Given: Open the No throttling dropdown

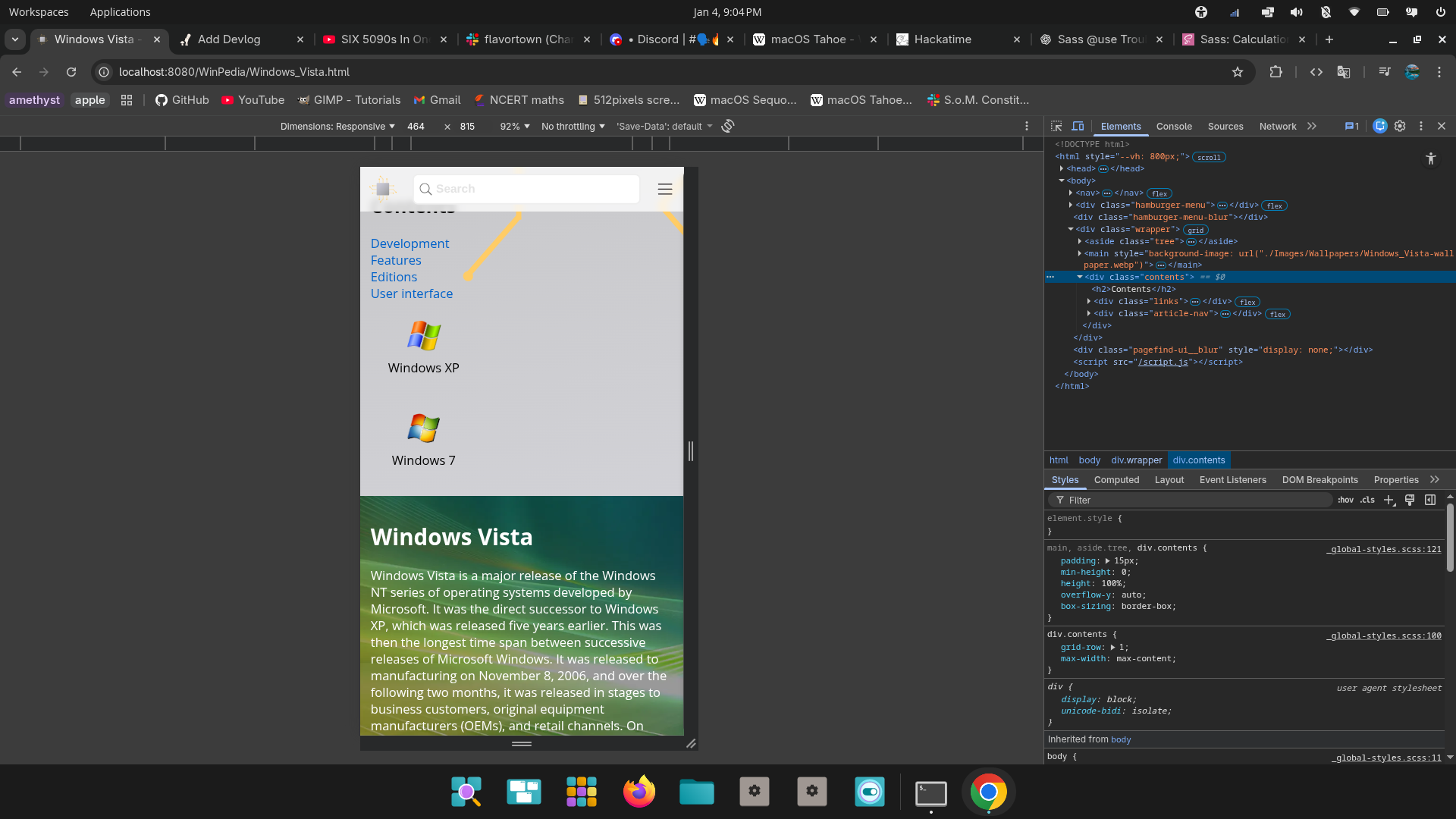Looking at the screenshot, I should [x=573, y=126].
